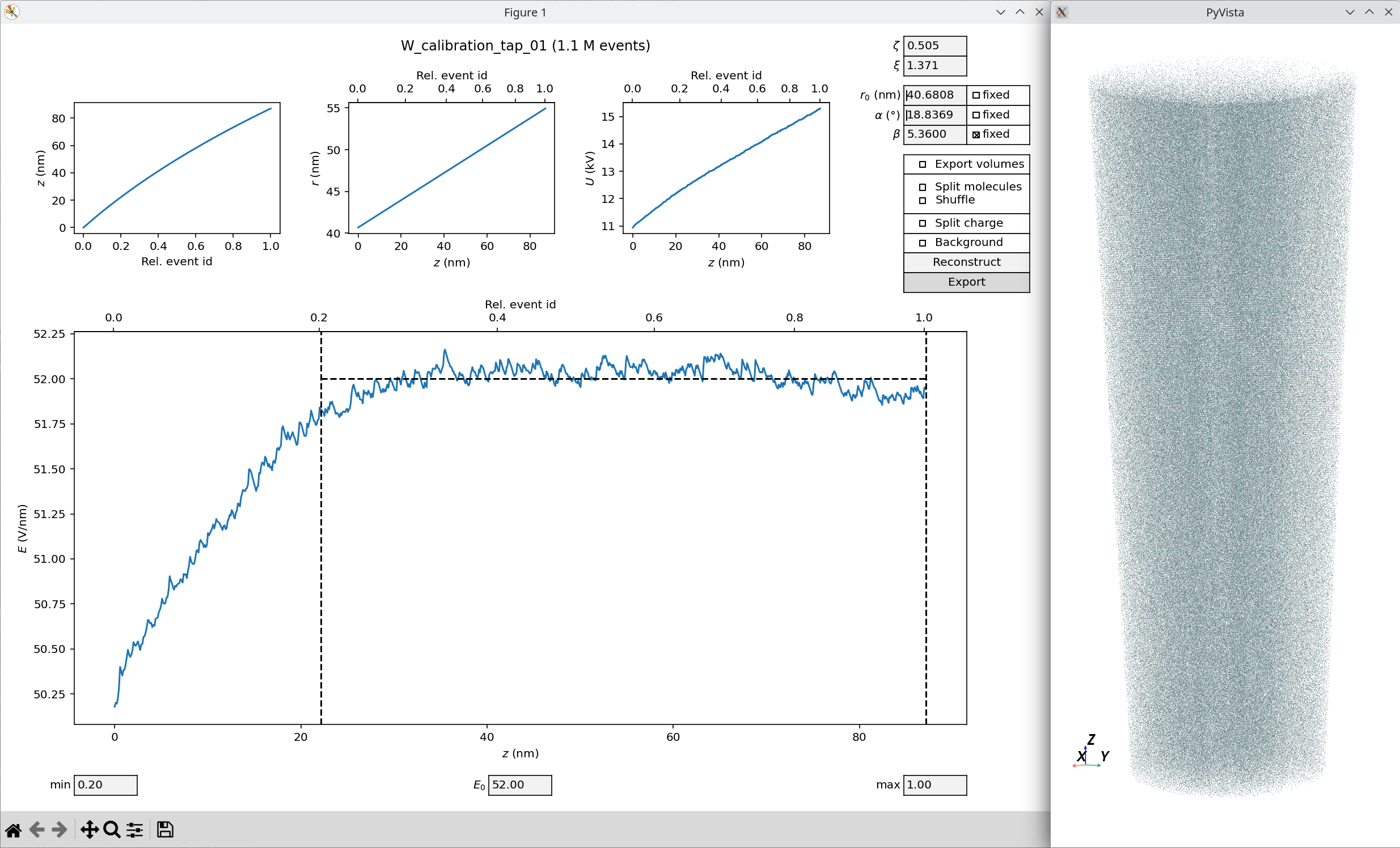This screenshot has height=848, width=1400.
Task: Minimize the PyVista window
Action: coord(1350,12)
